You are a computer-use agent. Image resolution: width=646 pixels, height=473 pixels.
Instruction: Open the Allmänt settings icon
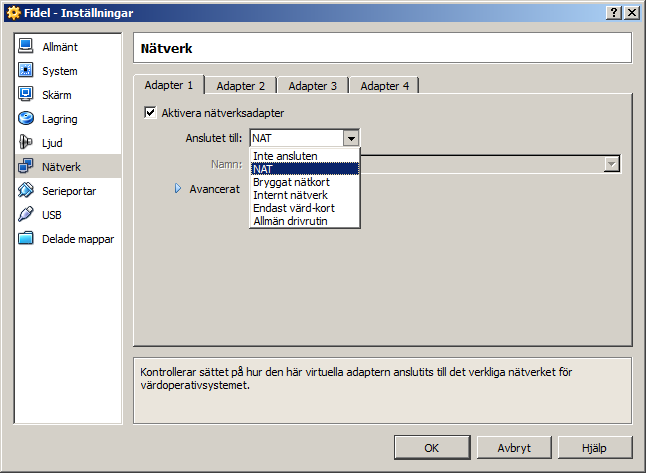(x=26, y=47)
